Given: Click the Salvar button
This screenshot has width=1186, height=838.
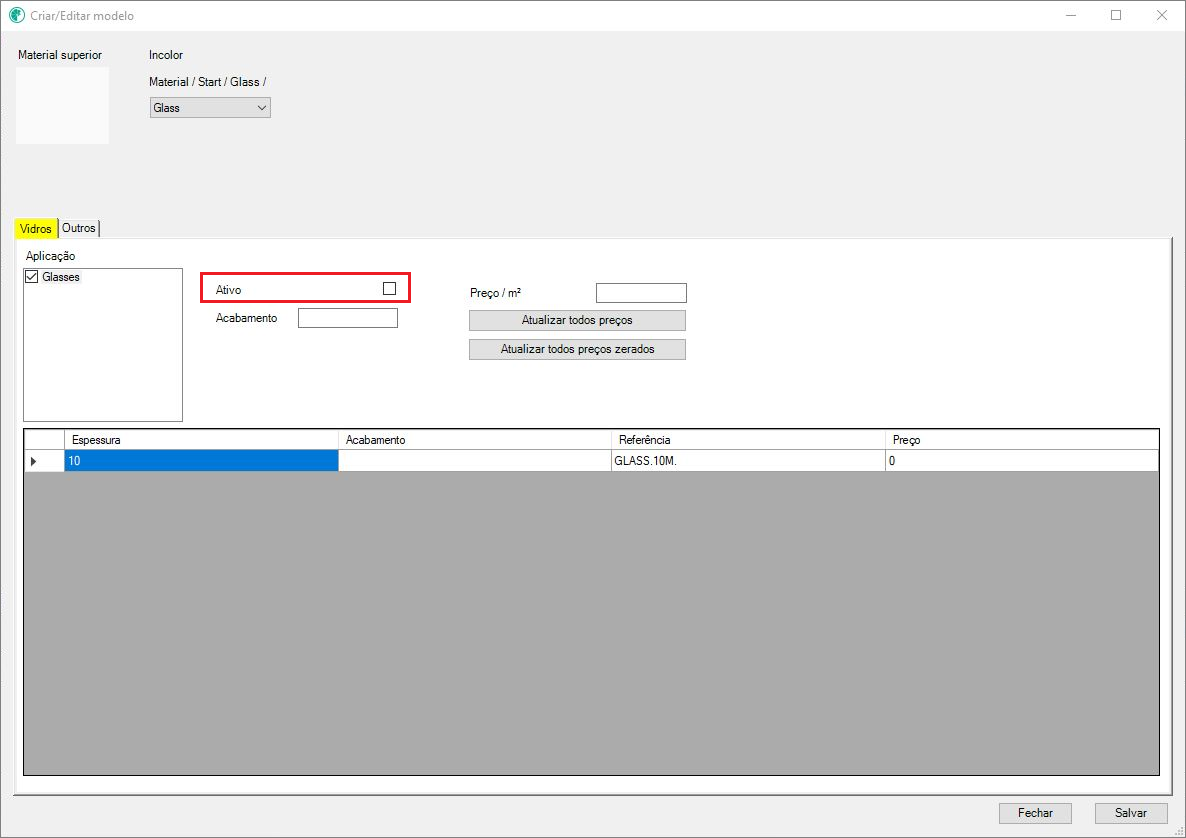Looking at the screenshot, I should pos(1131,813).
